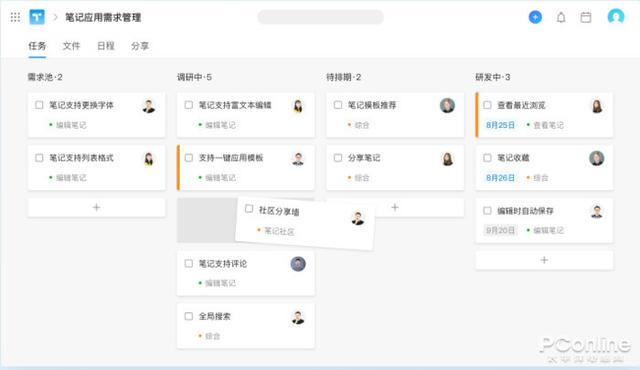Screen dimensions: 640x370
Task: Open the app grid launcher icon
Action: pyautogui.click(x=15, y=17)
